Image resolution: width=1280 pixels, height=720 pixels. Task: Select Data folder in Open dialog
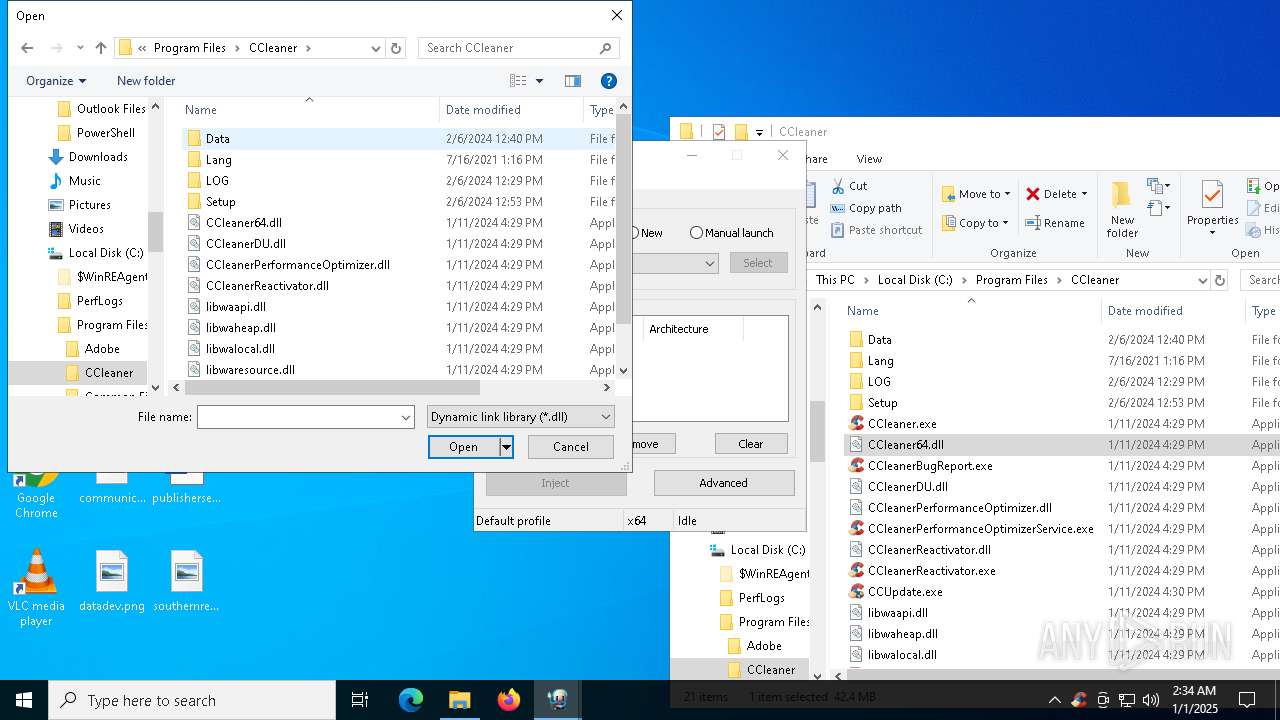(218, 139)
